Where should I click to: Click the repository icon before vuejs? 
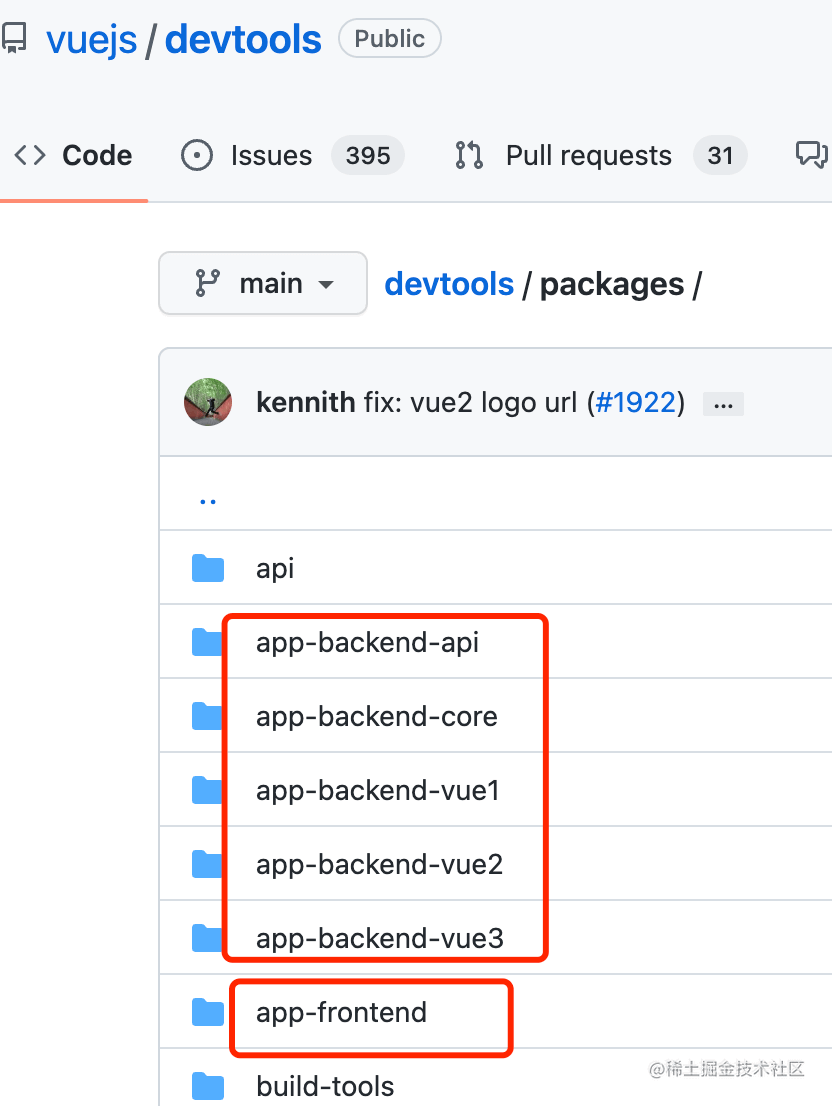pos(14,40)
